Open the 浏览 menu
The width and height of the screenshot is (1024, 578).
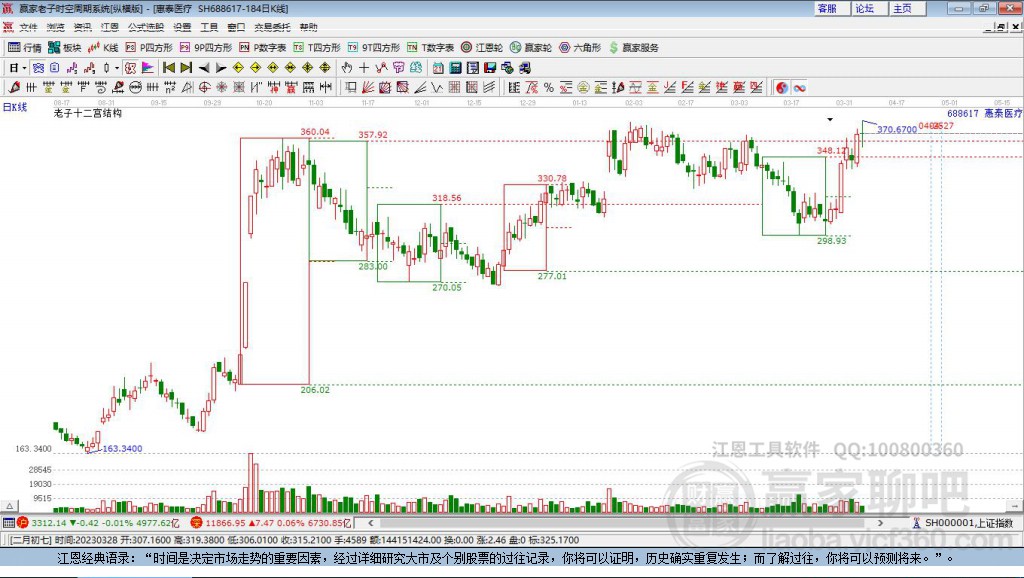point(56,27)
